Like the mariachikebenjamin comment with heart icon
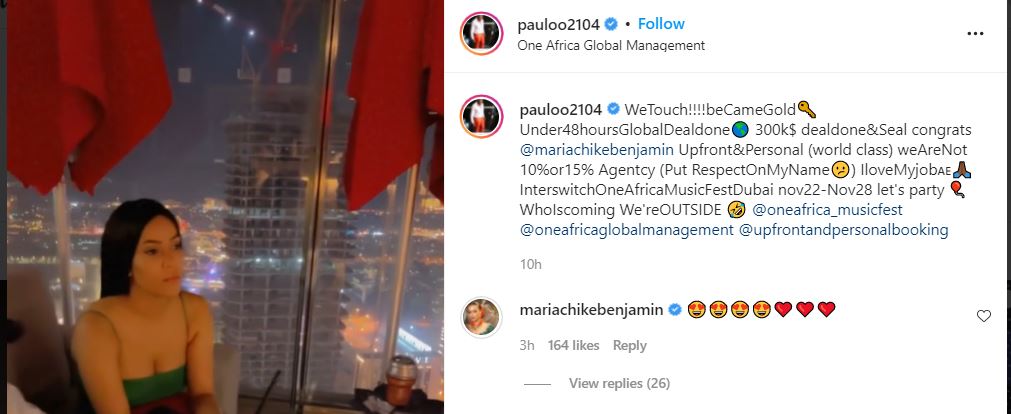The height and width of the screenshot is (414, 1011). click(983, 316)
